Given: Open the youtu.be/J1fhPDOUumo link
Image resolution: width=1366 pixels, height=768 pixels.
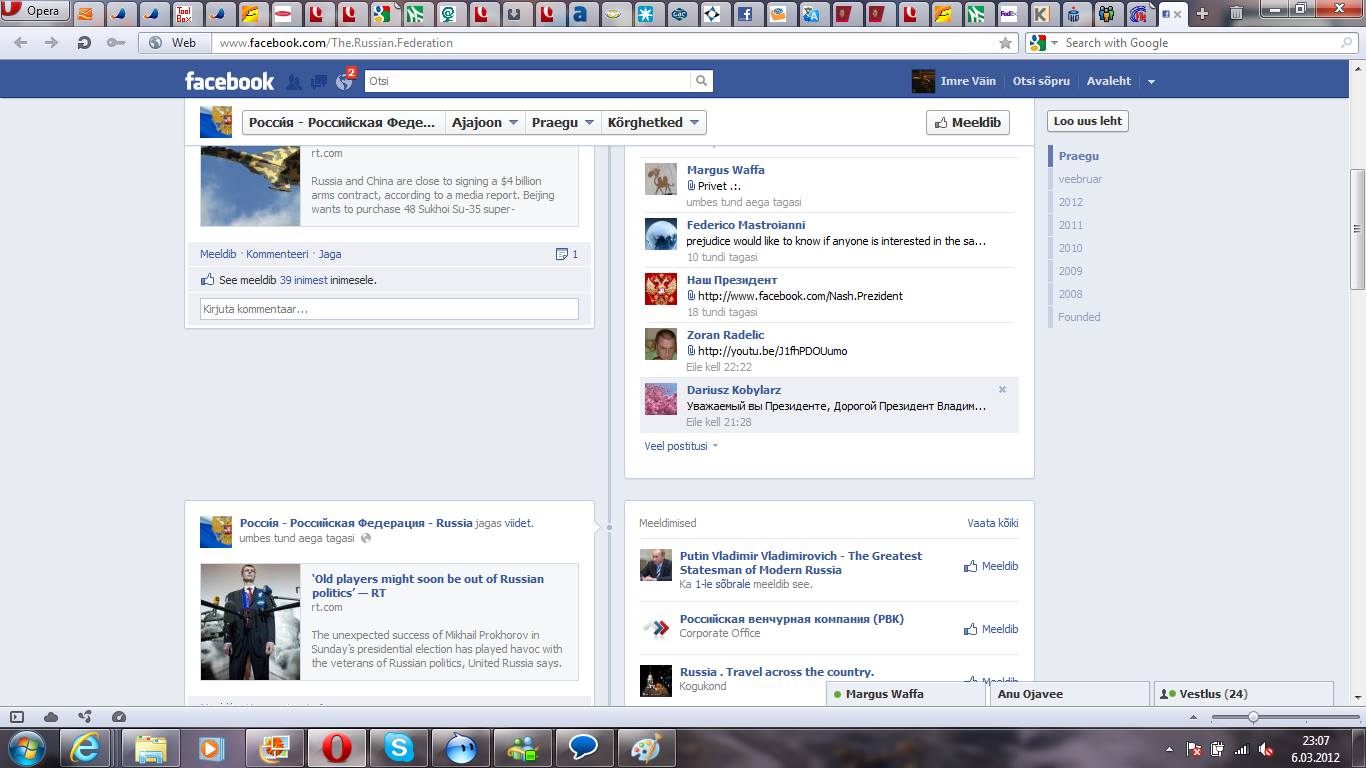Looking at the screenshot, I should tap(772, 351).
